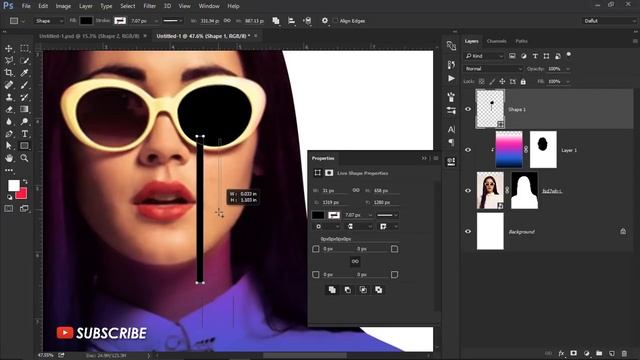The width and height of the screenshot is (640, 360).
Task: Open path arrangement options
Action: point(308,20)
